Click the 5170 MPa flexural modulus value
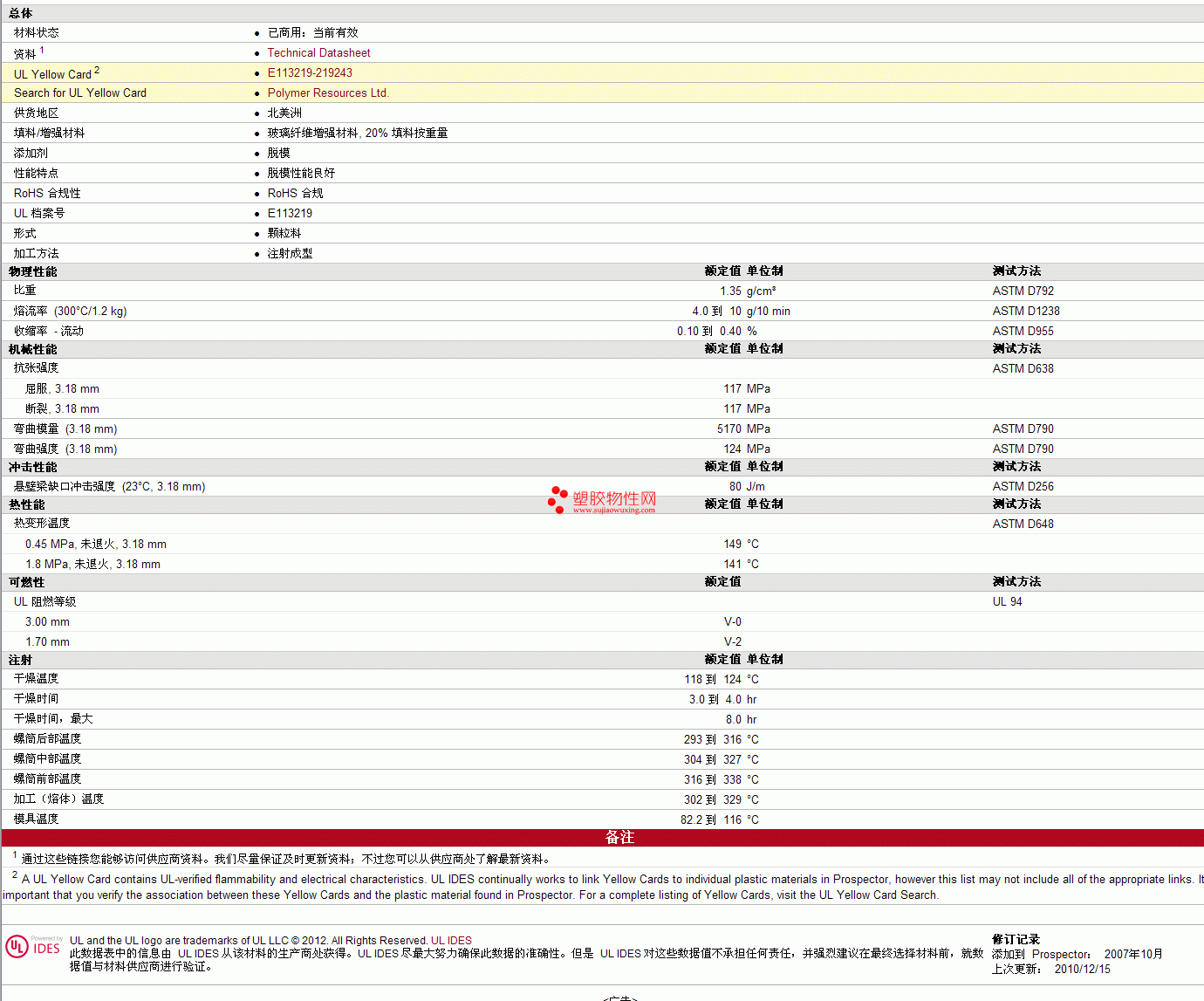The image size is (1204, 1001). pyautogui.click(x=743, y=429)
